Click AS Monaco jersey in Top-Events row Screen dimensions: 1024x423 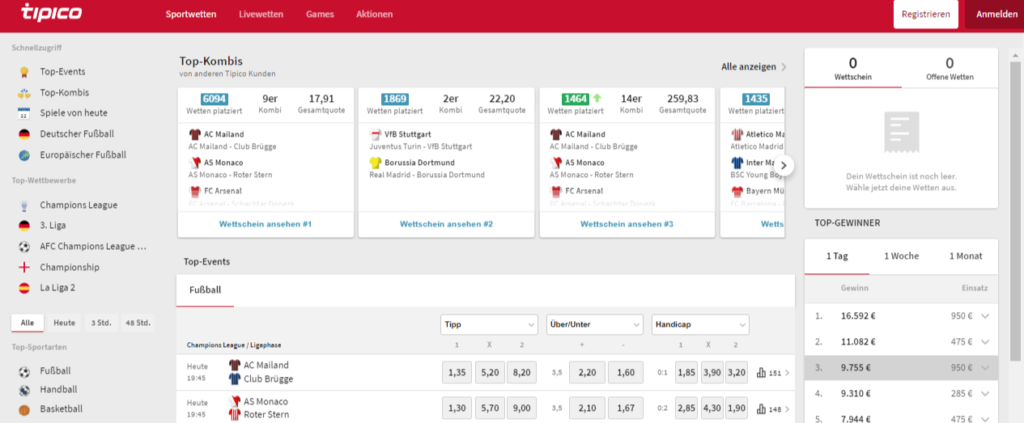[234, 401]
